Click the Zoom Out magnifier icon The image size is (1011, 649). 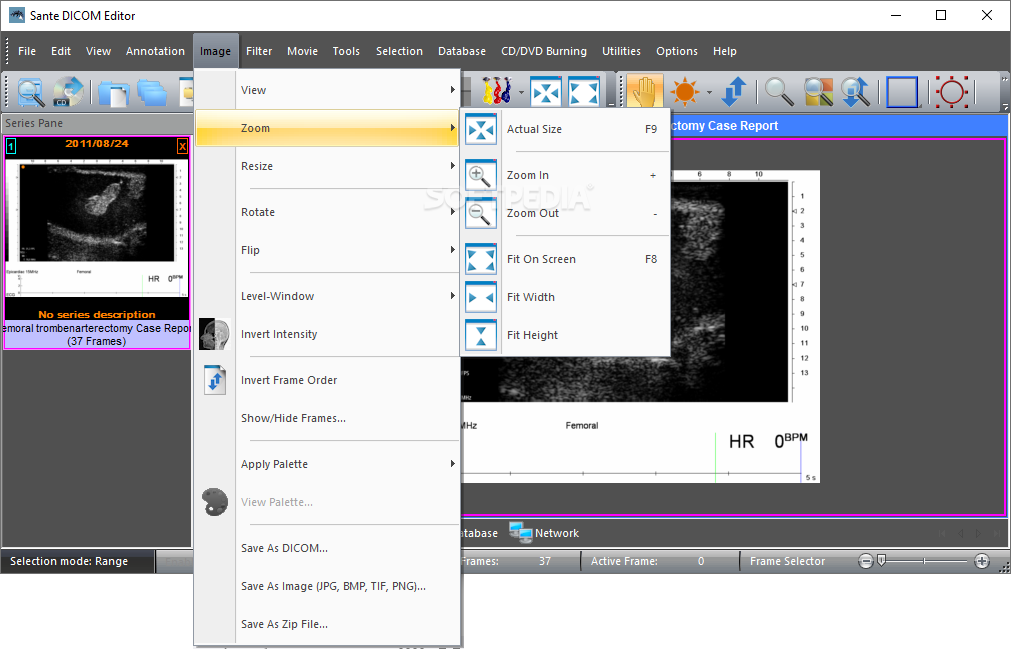pos(481,213)
